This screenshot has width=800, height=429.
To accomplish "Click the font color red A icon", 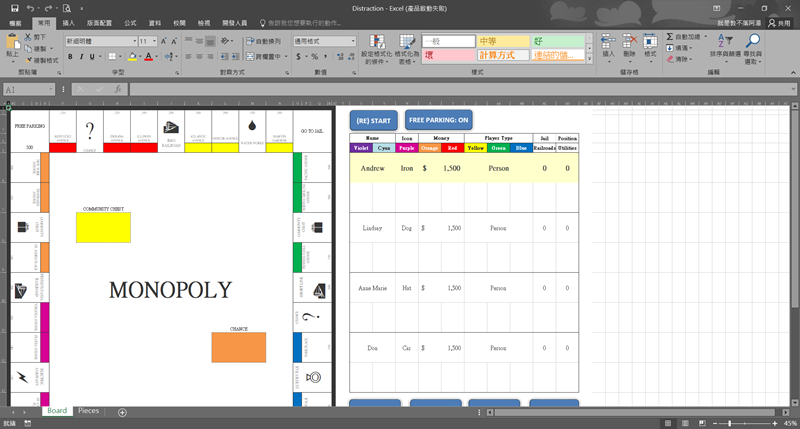I will (x=146, y=57).
